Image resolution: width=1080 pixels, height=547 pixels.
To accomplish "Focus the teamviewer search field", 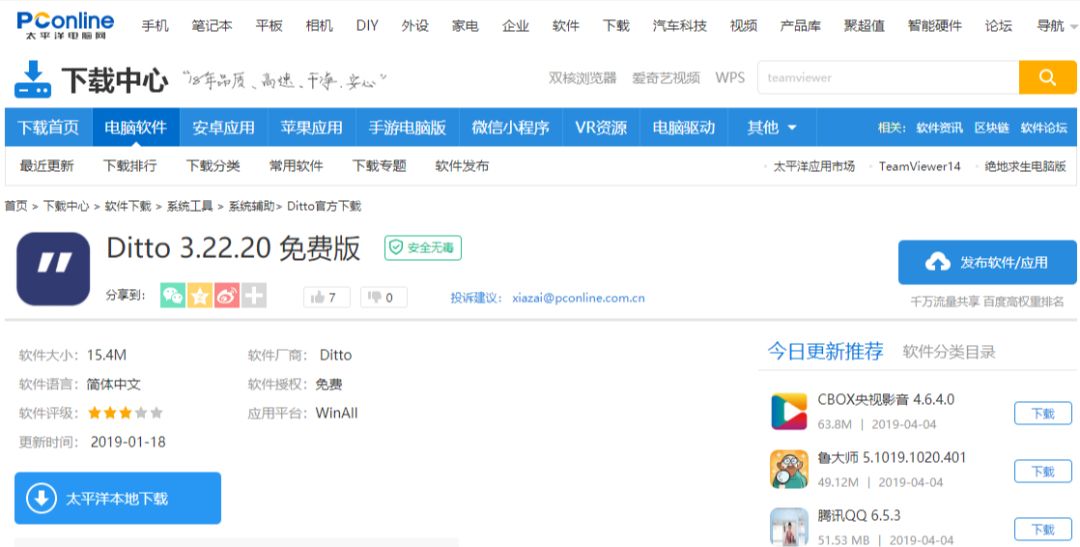I will coord(888,78).
